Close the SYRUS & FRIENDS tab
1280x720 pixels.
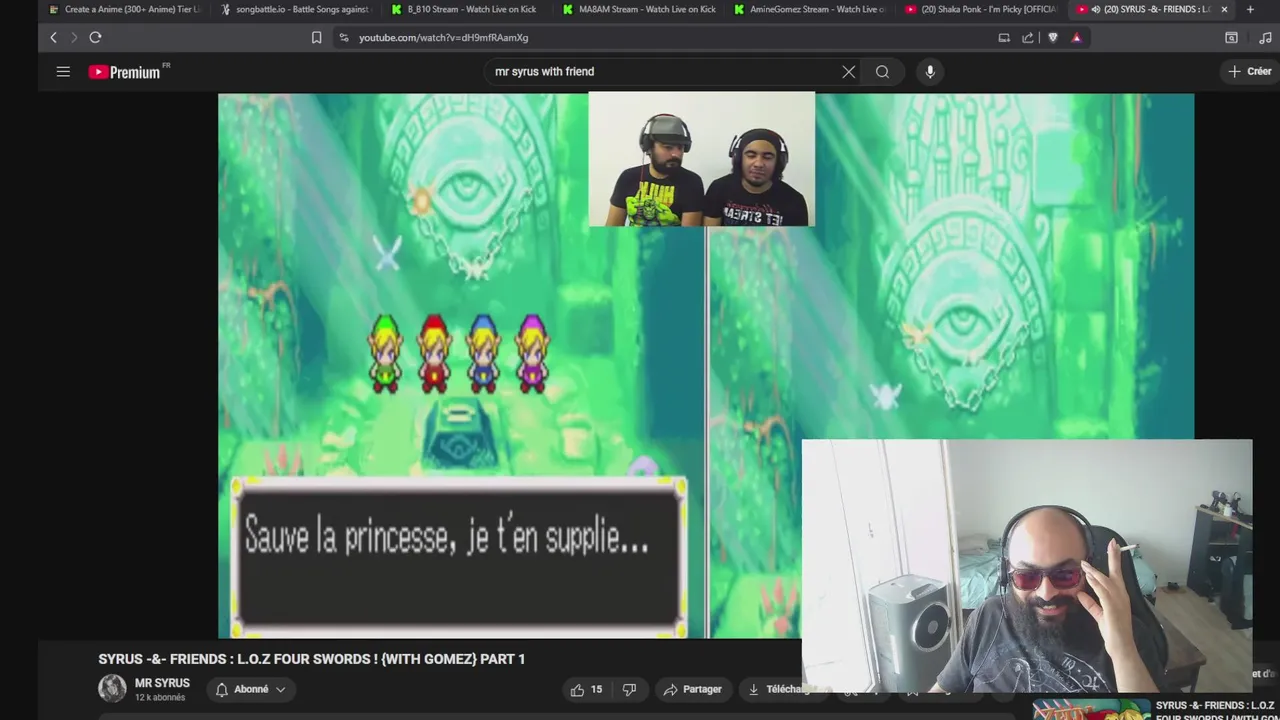[x=1224, y=9]
